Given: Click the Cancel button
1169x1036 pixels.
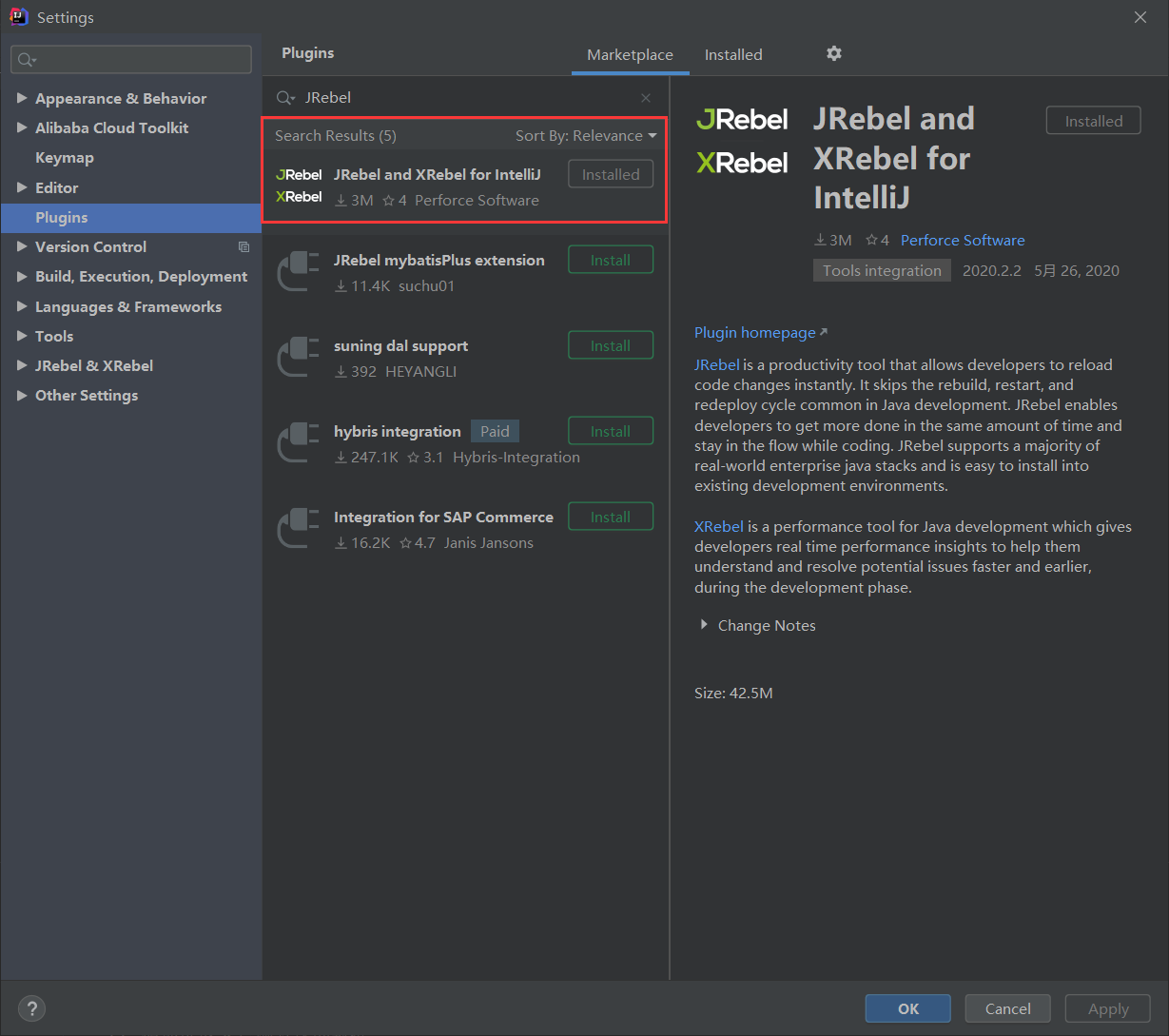Looking at the screenshot, I should tap(1008, 1008).
